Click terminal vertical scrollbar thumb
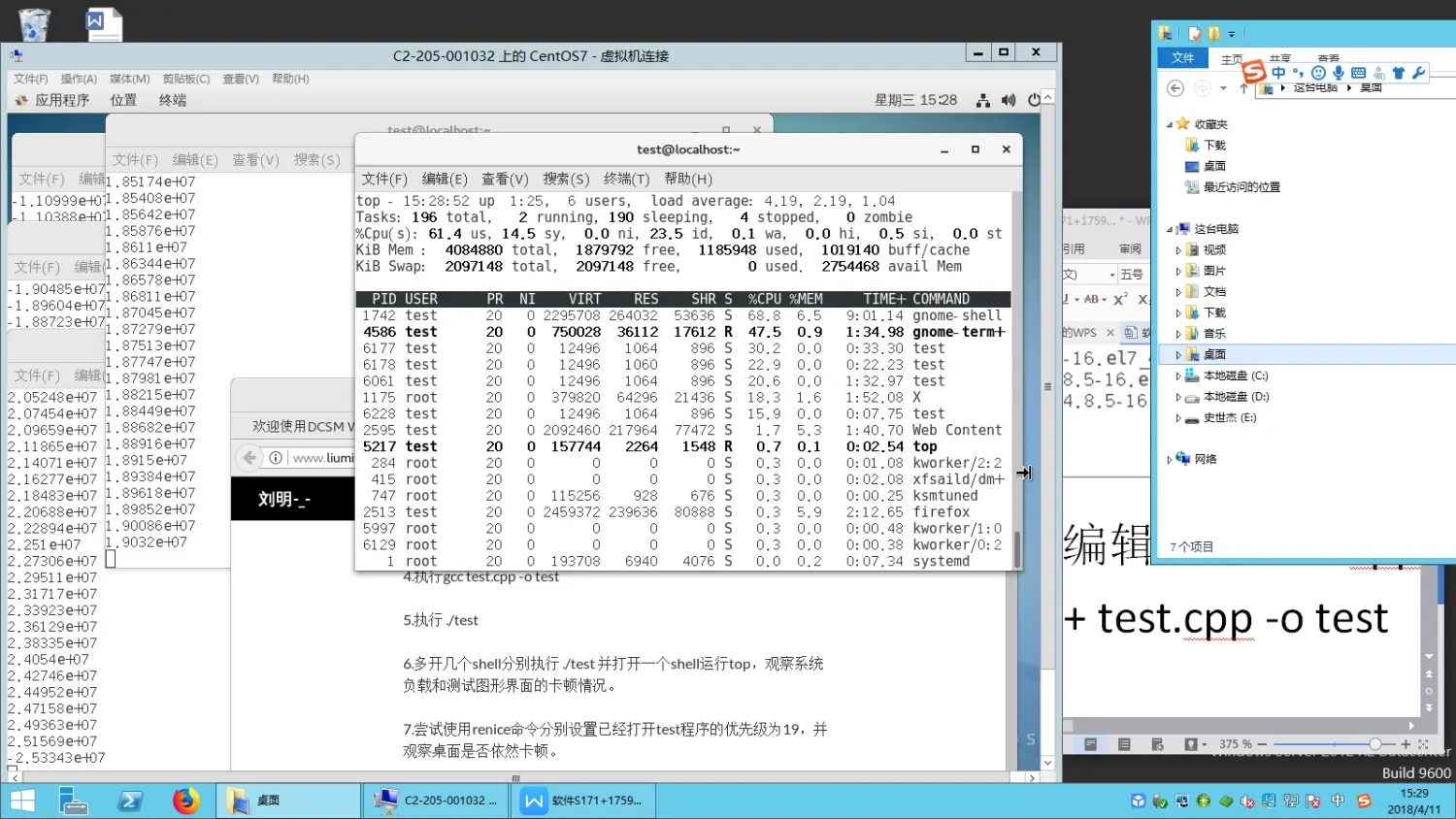 tap(1017, 548)
